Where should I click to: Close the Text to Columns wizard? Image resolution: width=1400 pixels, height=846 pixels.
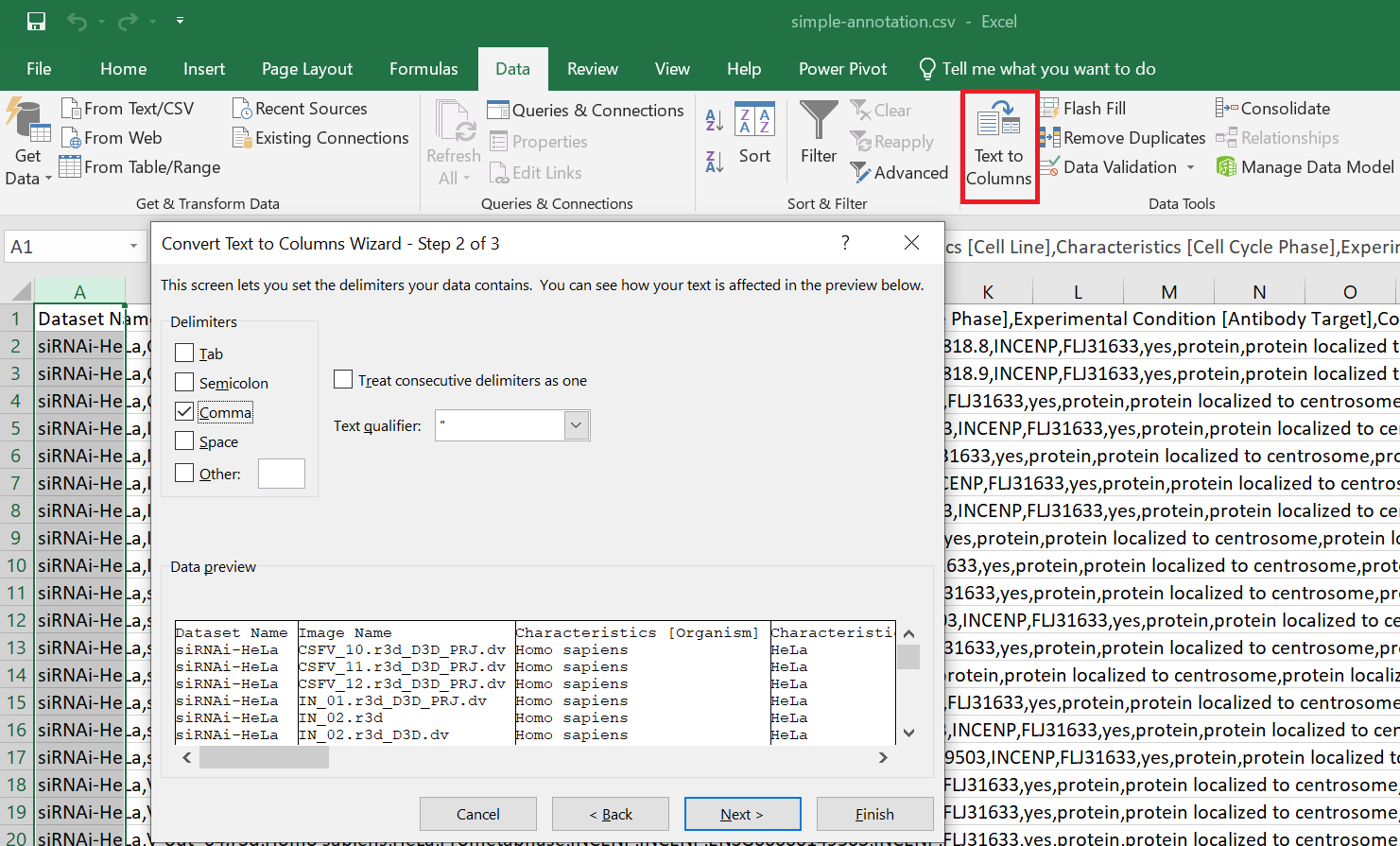point(911,243)
